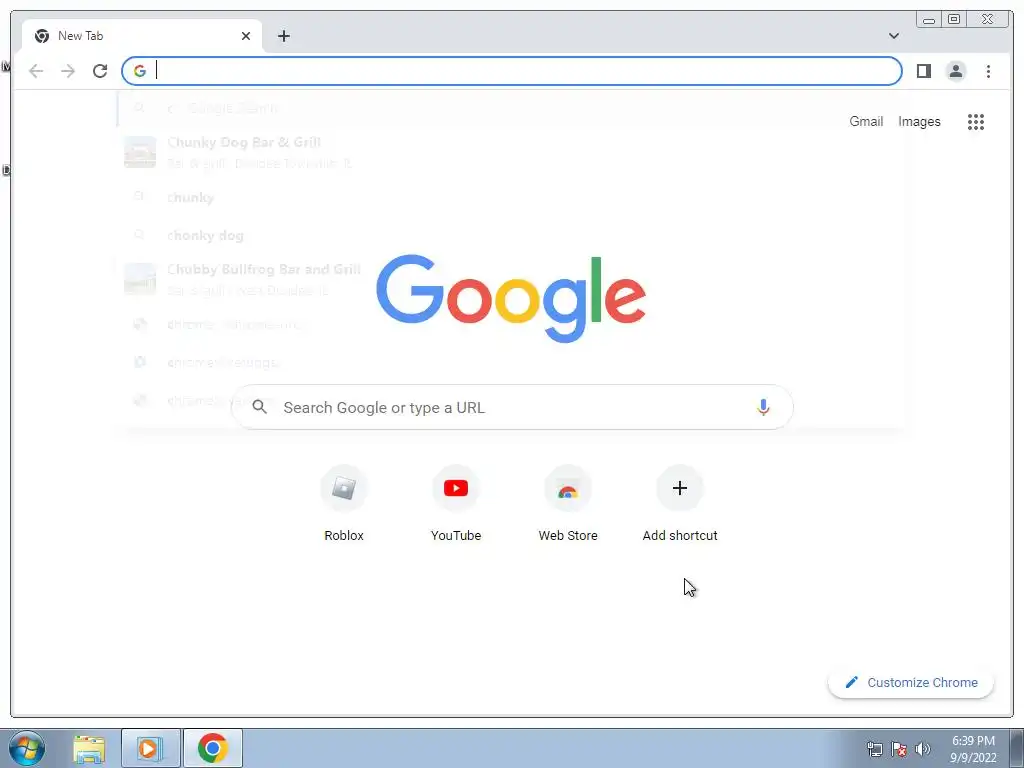Viewport: 1024px width, 768px height.
Task: Start voice search with the microphone icon
Action: 763,408
